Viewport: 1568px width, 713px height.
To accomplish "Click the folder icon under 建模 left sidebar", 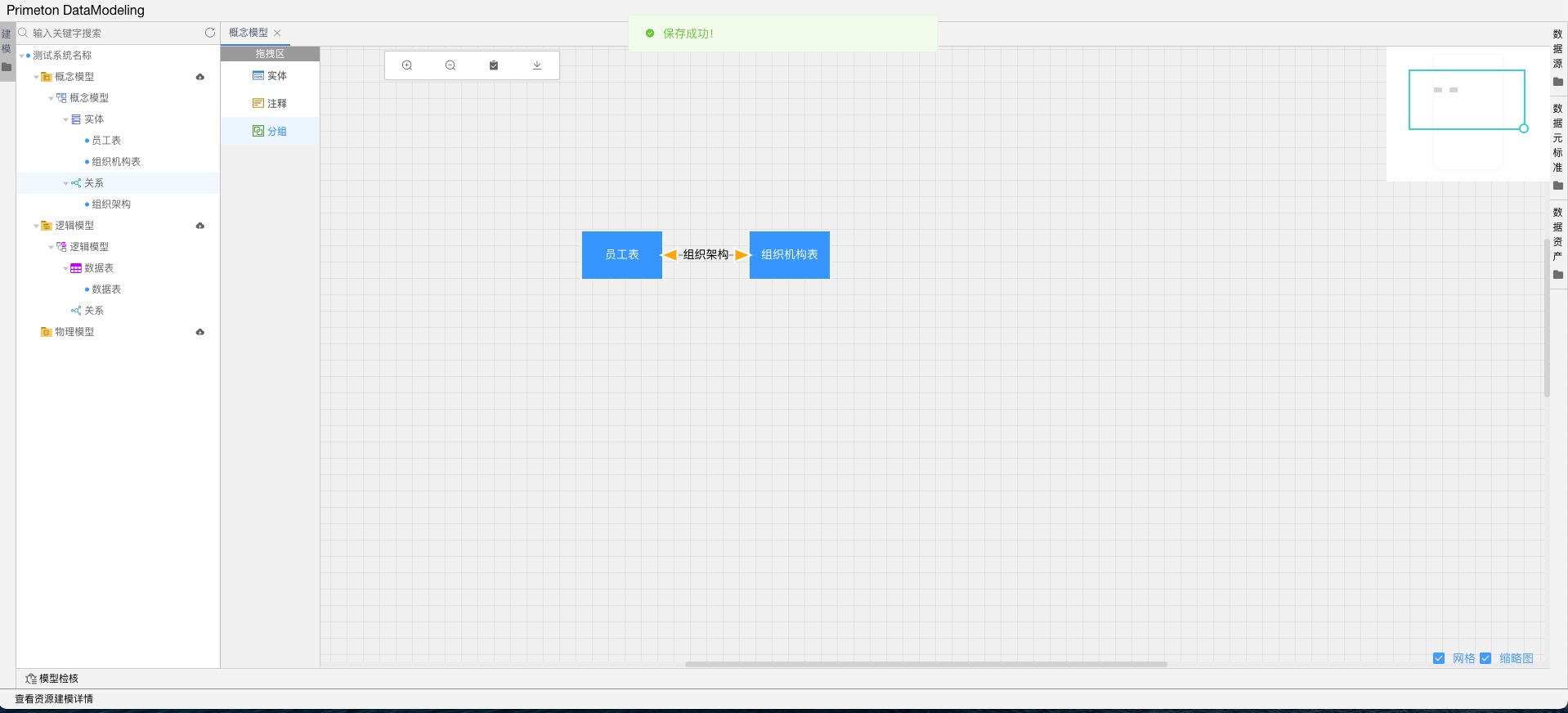I will (x=7, y=67).
